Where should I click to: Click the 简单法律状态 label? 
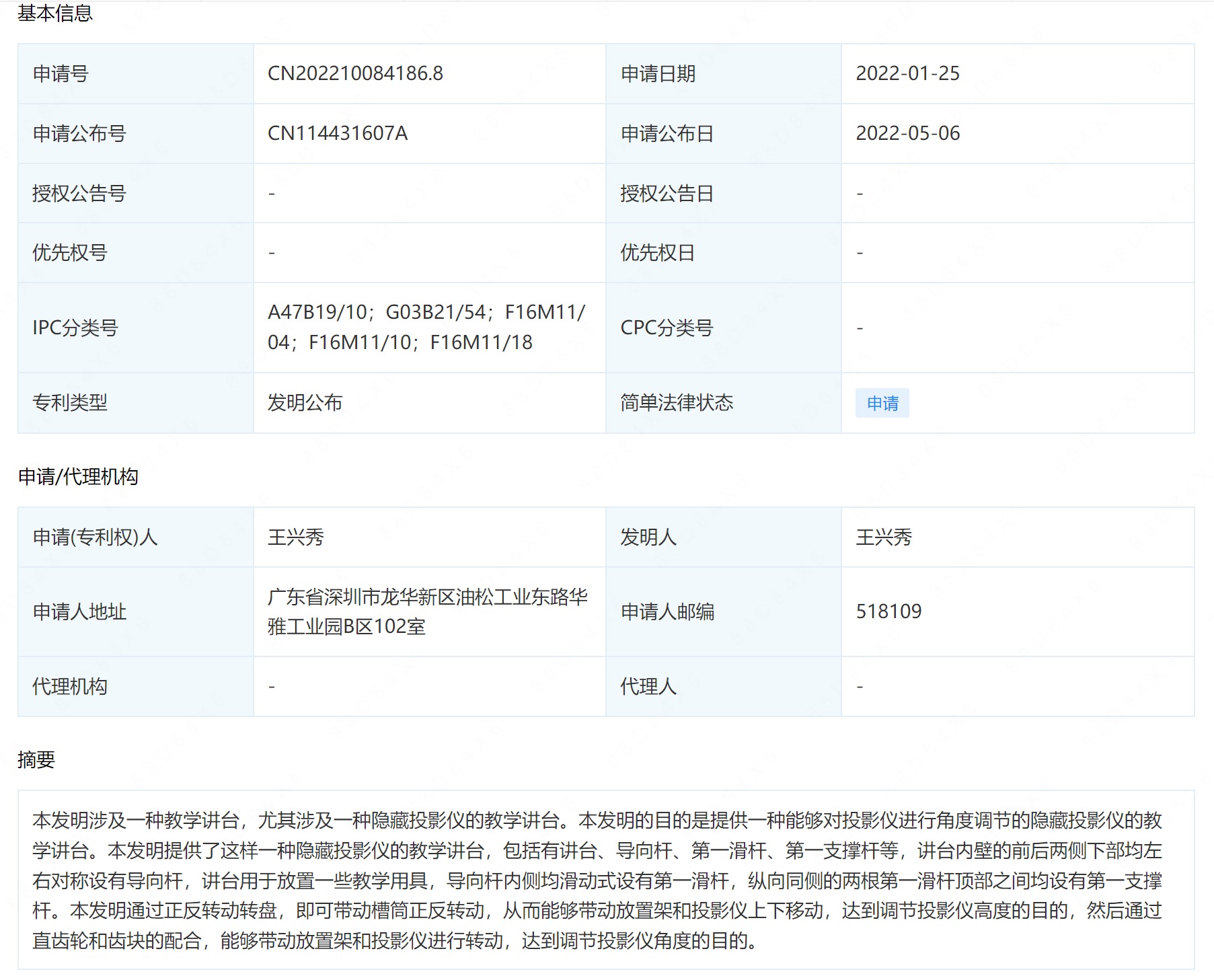coord(677,402)
